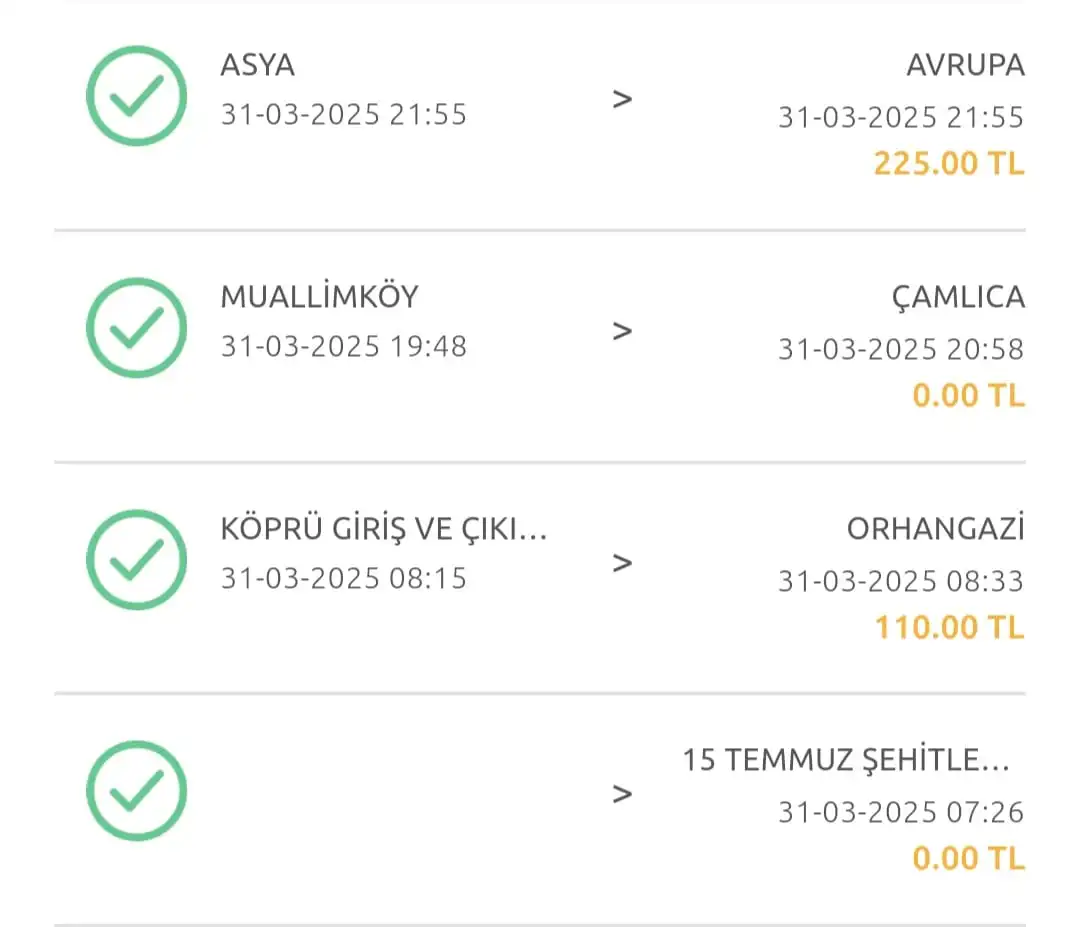Open the KÖPRÜ GİRİŞ VE ÇIKI… label

(384, 529)
